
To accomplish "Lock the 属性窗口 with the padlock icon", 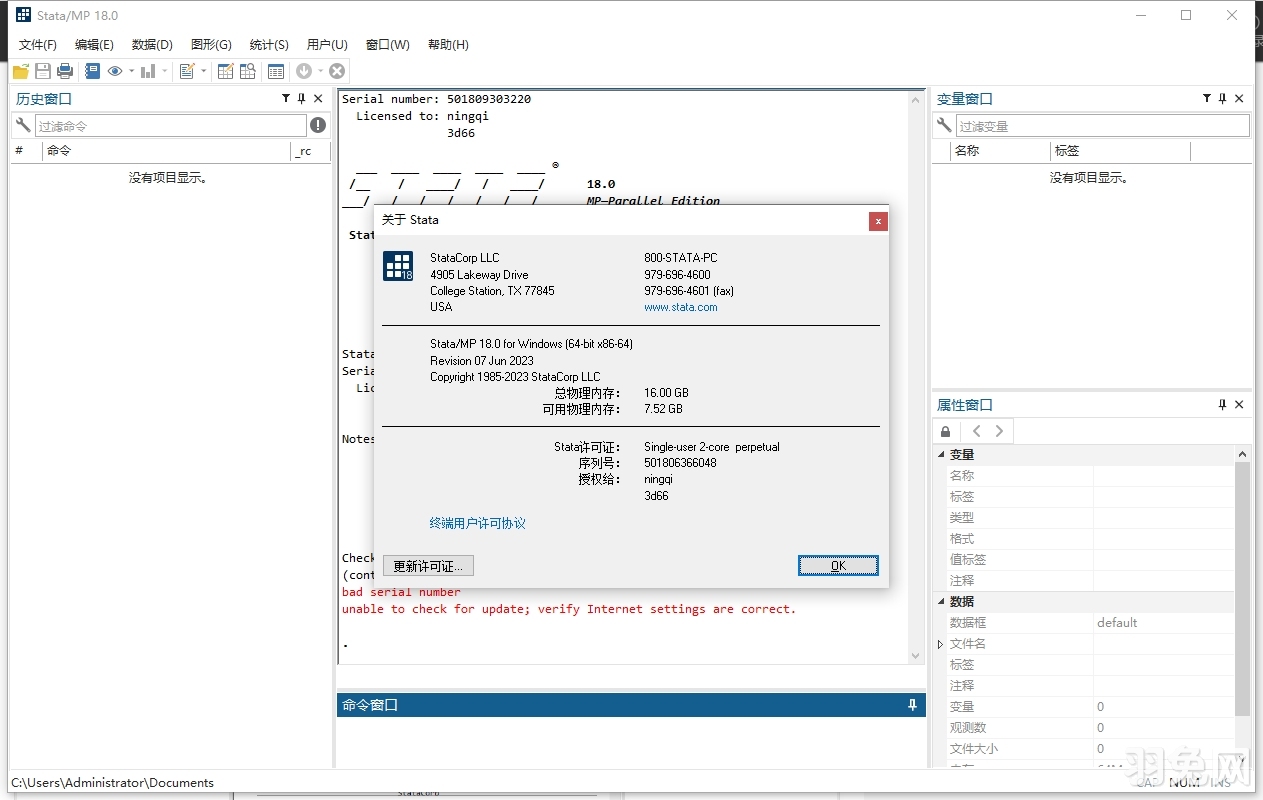I will (945, 430).
